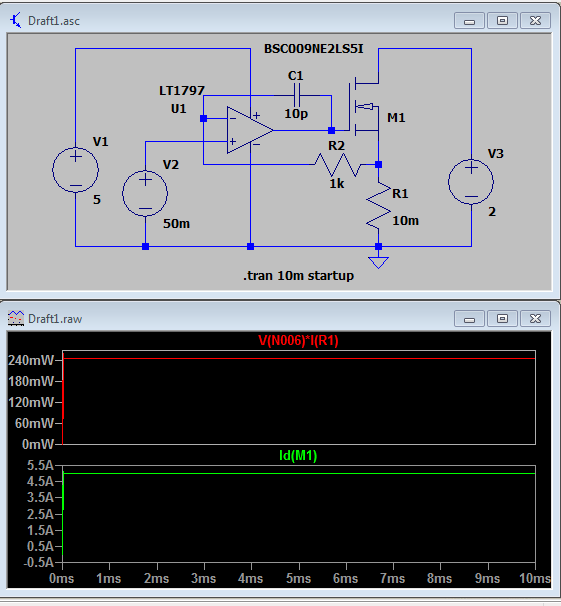Image resolution: width=561 pixels, height=606 pixels.
Task: Click the M1 transistor label
Action: pyautogui.click(x=396, y=117)
